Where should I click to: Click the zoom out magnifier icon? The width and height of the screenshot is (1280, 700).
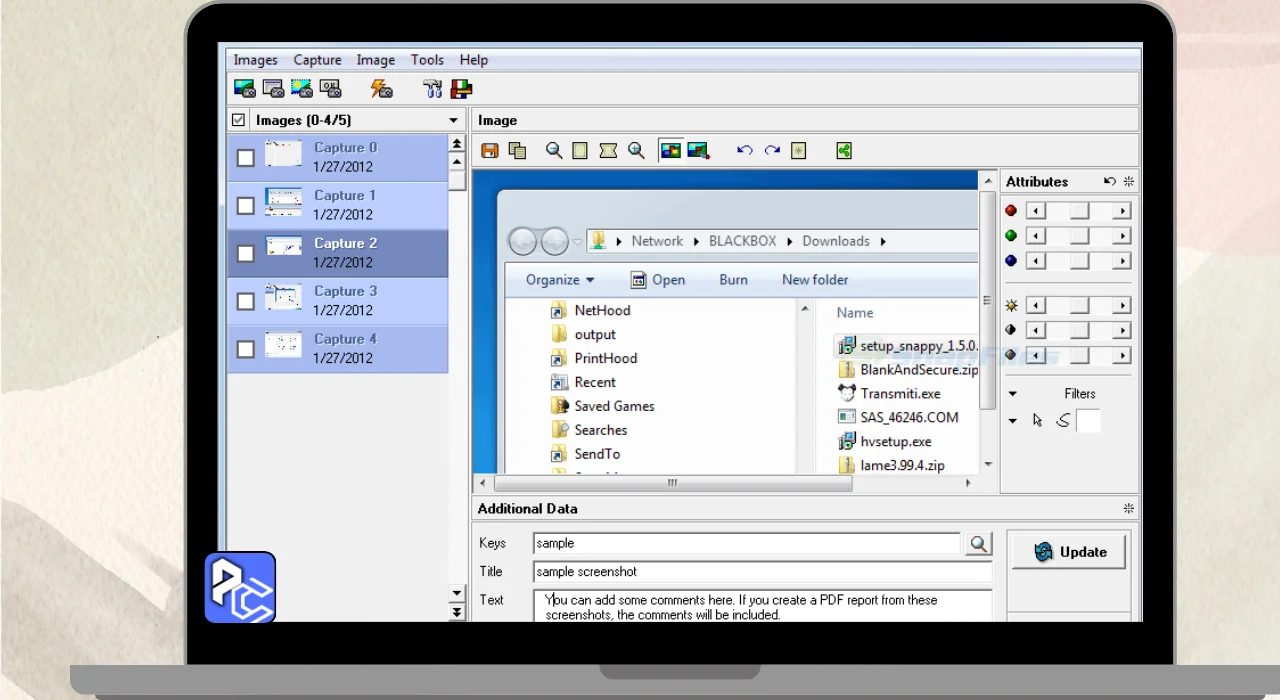pos(554,151)
